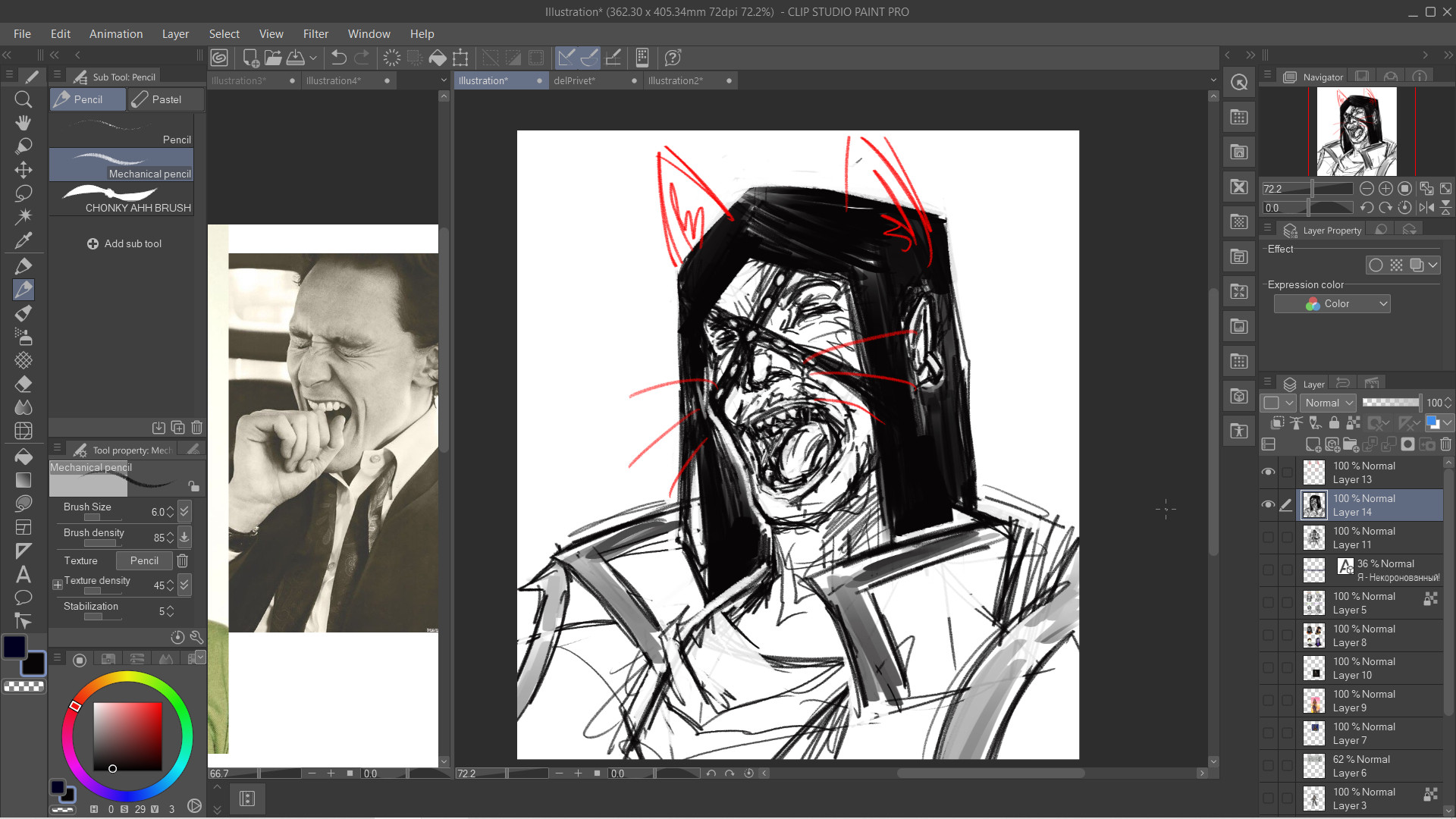
Task: Hide Layer 13 using eye icon
Action: click(1268, 472)
